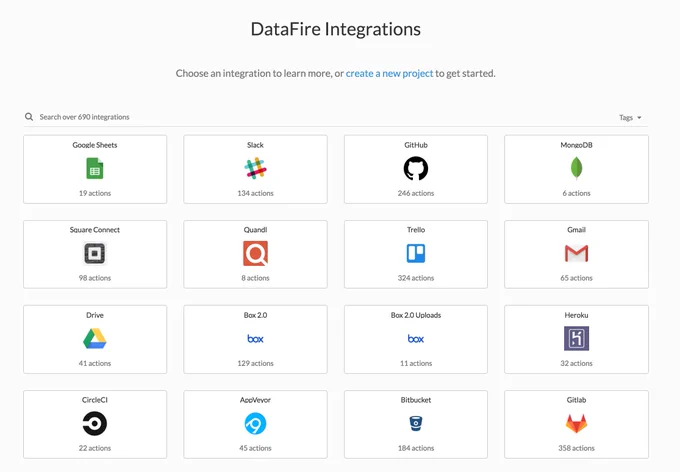Click the MongoDB title text
Viewport: 680px width, 472px height.
tap(576, 145)
